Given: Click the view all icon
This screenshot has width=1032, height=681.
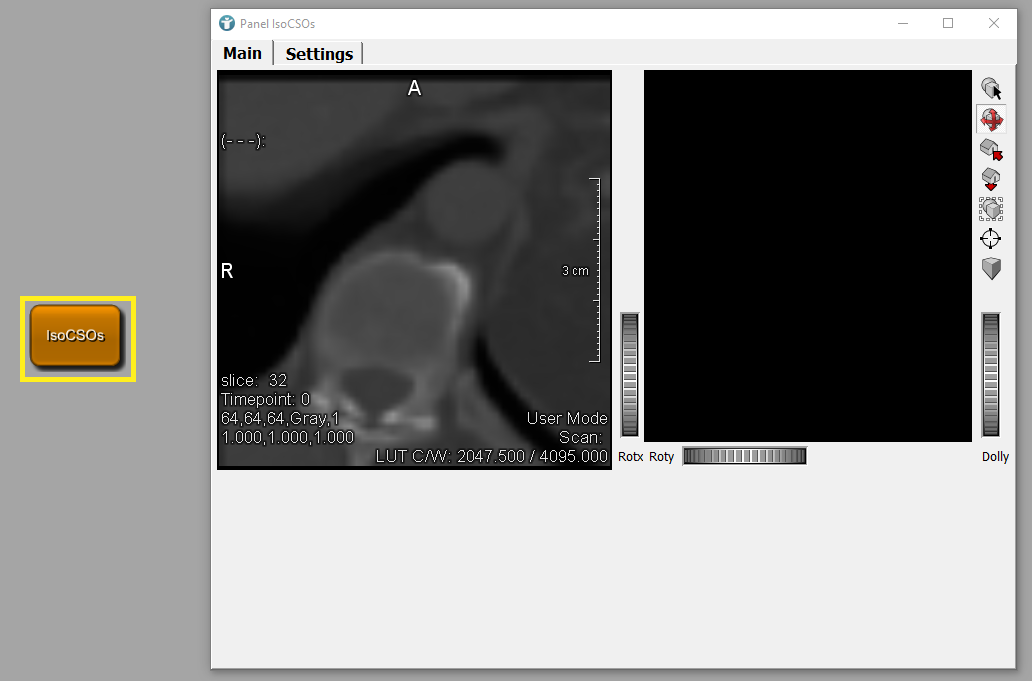Looking at the screenshot, I should pos(991,209).
